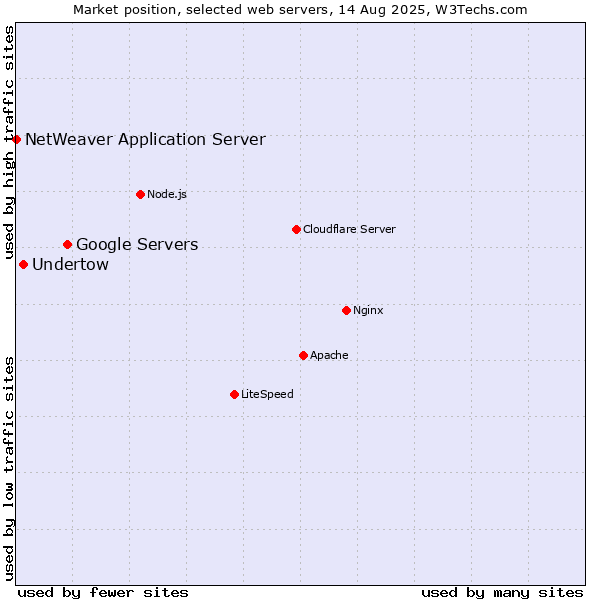Viewport: 600px width, 600px height.
Task: Click the LiteSpeed red data point
Action: (235, 395)
